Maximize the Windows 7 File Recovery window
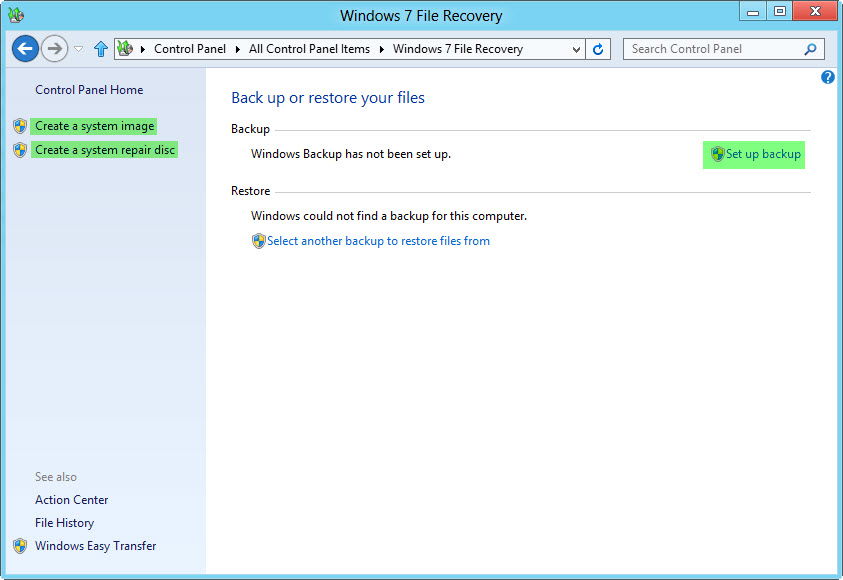 click(x=780, y=12)
